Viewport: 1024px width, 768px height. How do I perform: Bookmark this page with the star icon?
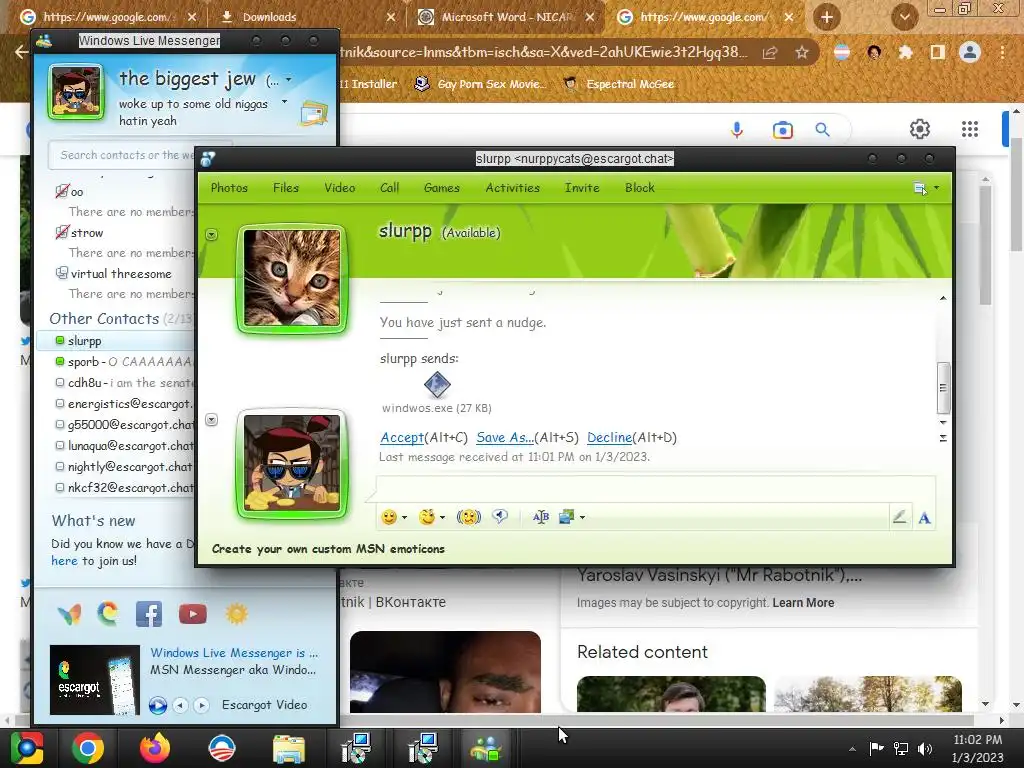click(x=802, y=52)
